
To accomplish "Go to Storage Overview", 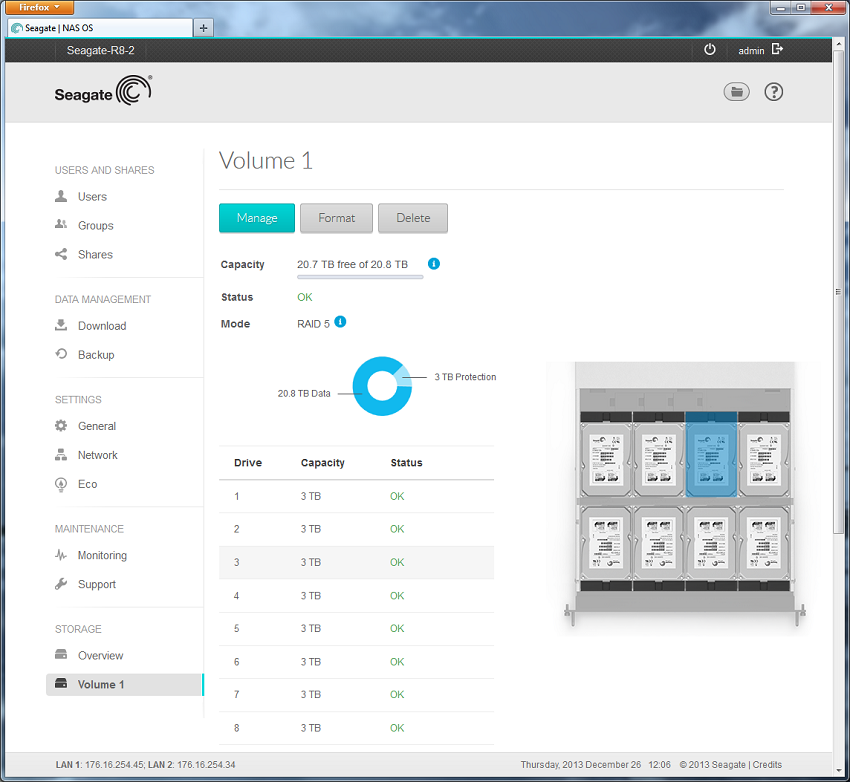I will click(100, 656).
